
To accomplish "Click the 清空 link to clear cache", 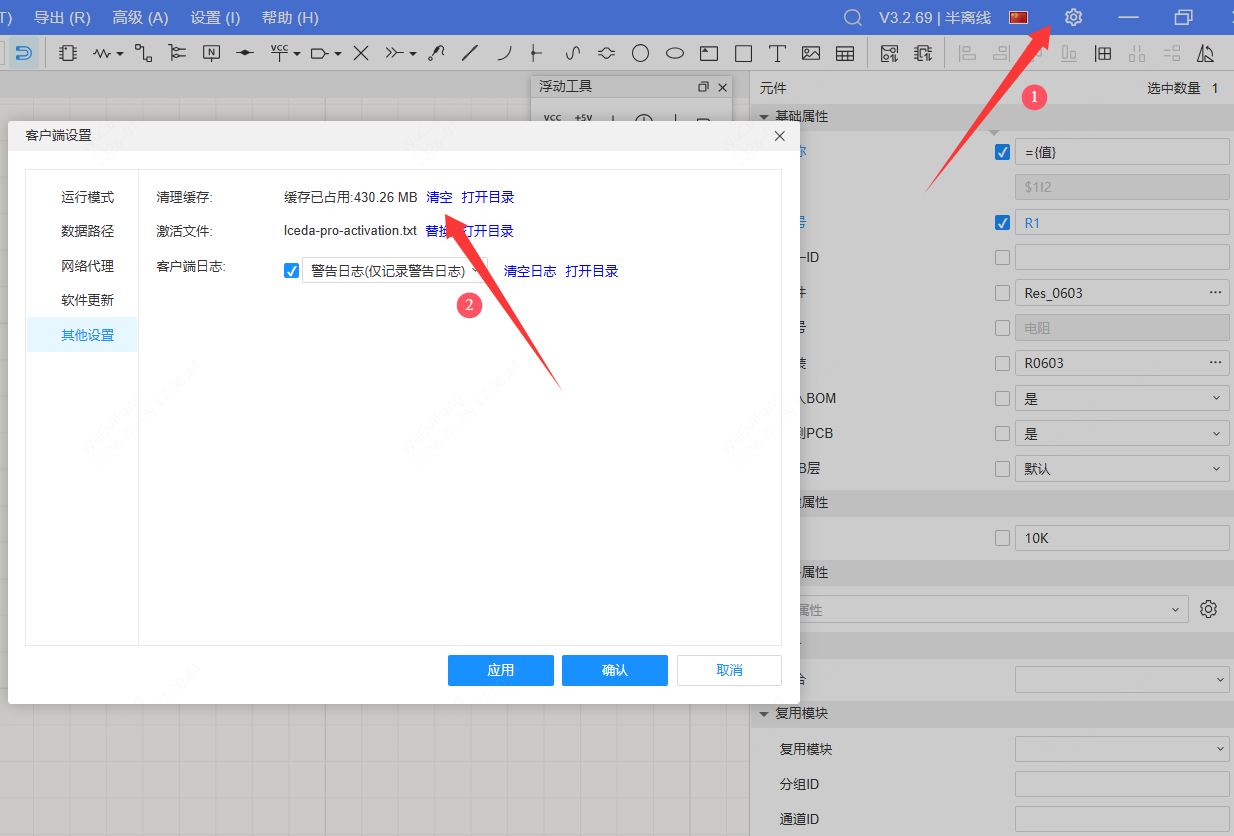I will [x=439, y=197].
